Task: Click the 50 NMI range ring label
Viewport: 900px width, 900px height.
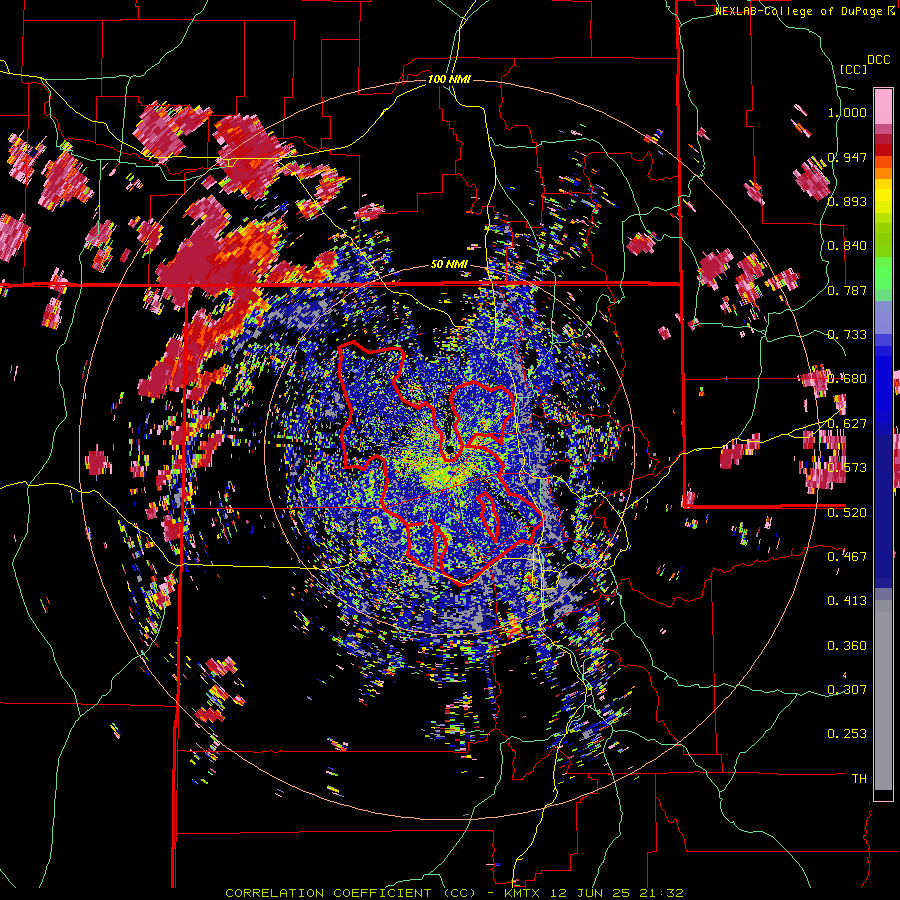Action: 449,265
